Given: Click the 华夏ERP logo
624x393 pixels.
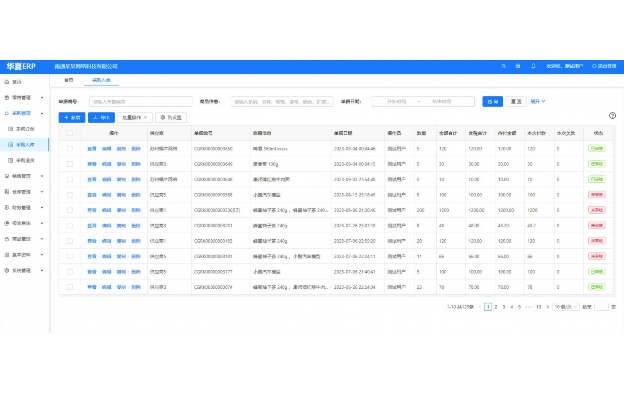Looking at the screenshot, I should [21, 66].
